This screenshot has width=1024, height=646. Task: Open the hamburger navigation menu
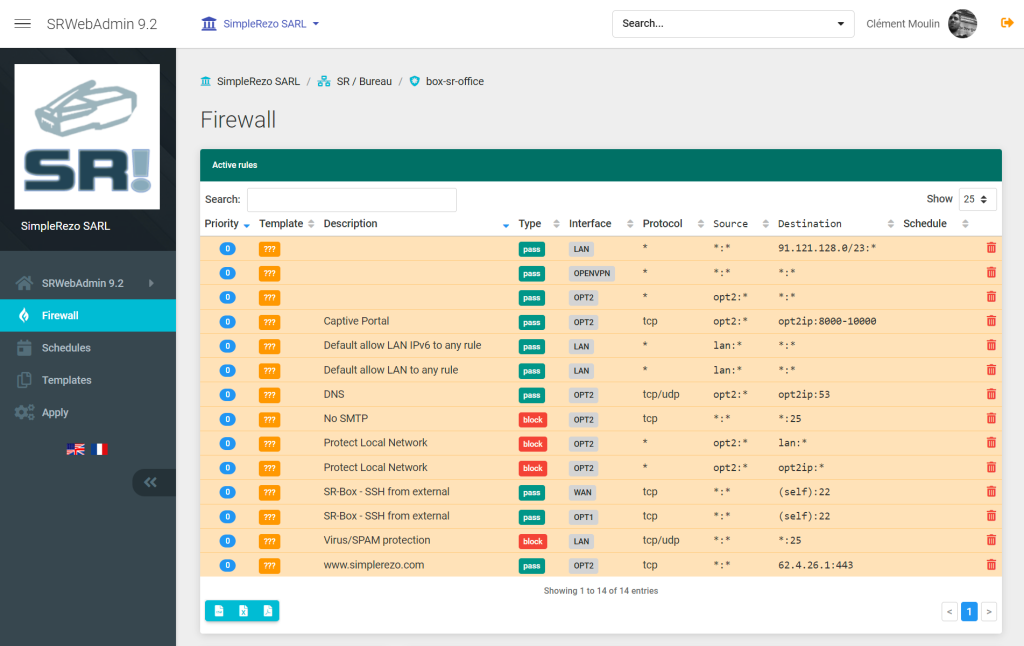click(x=23, y=24)
